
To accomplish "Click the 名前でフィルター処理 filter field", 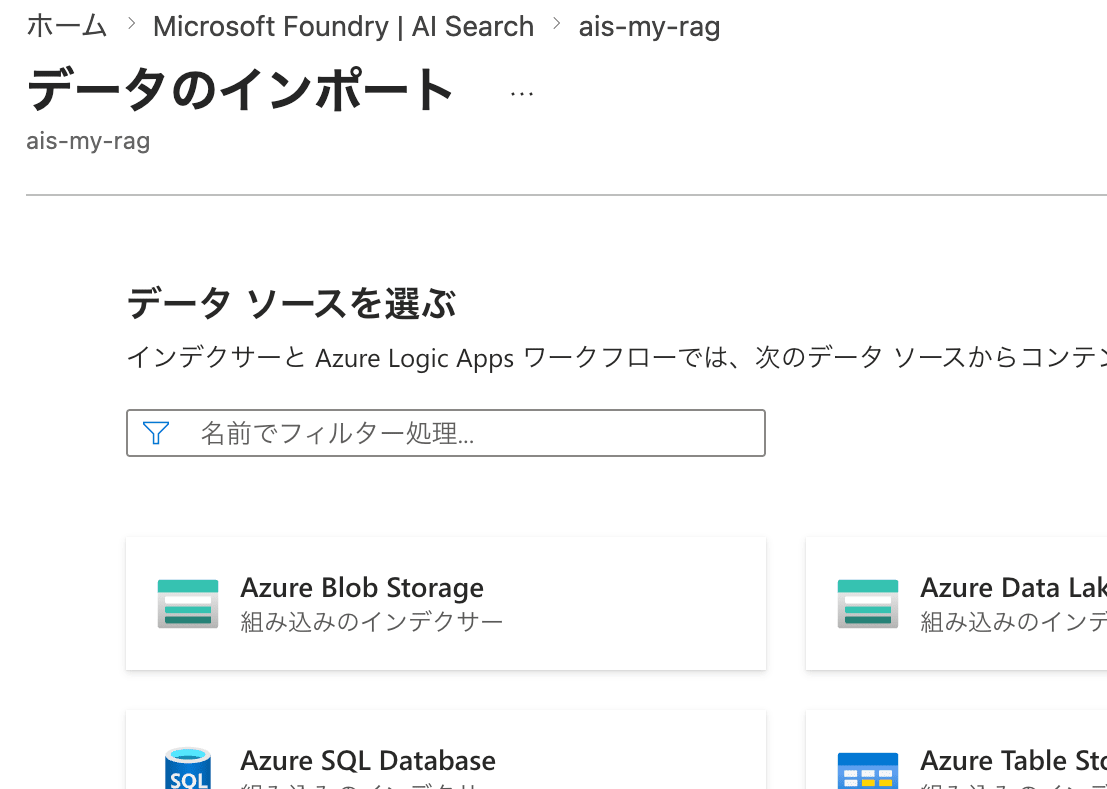I will [445, 433].
